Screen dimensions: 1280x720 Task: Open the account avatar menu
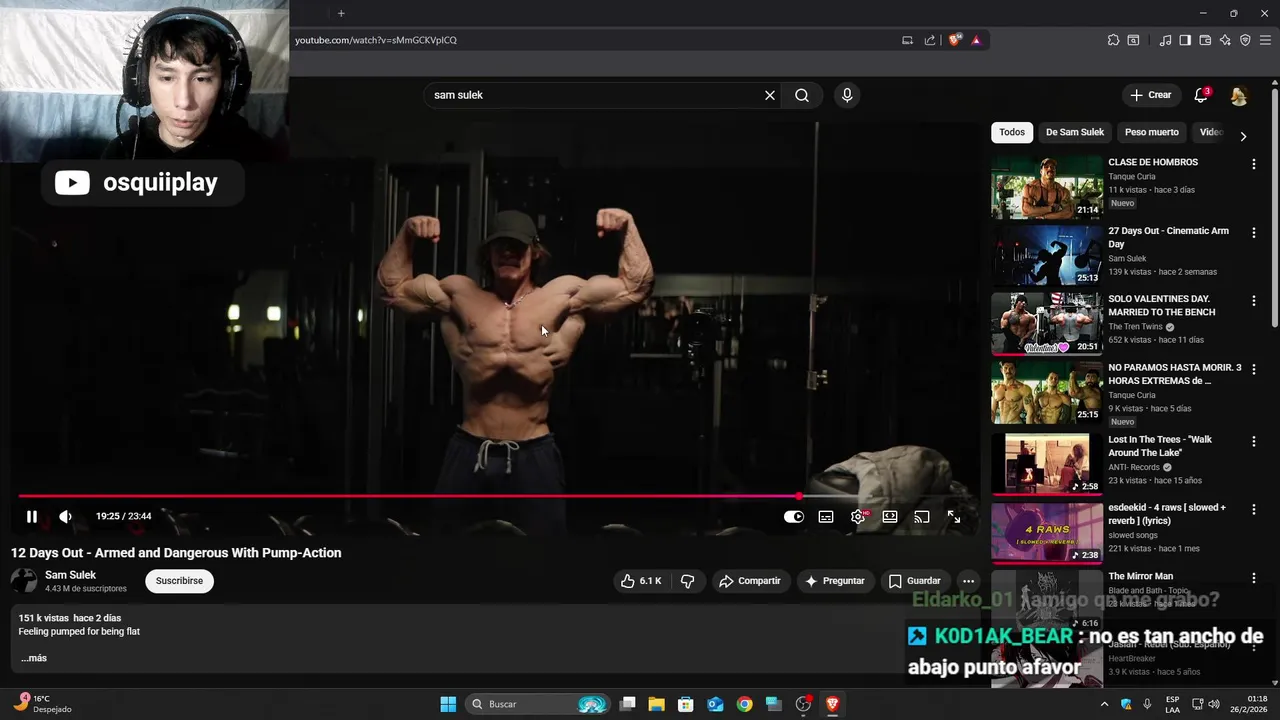(1239, 96)
